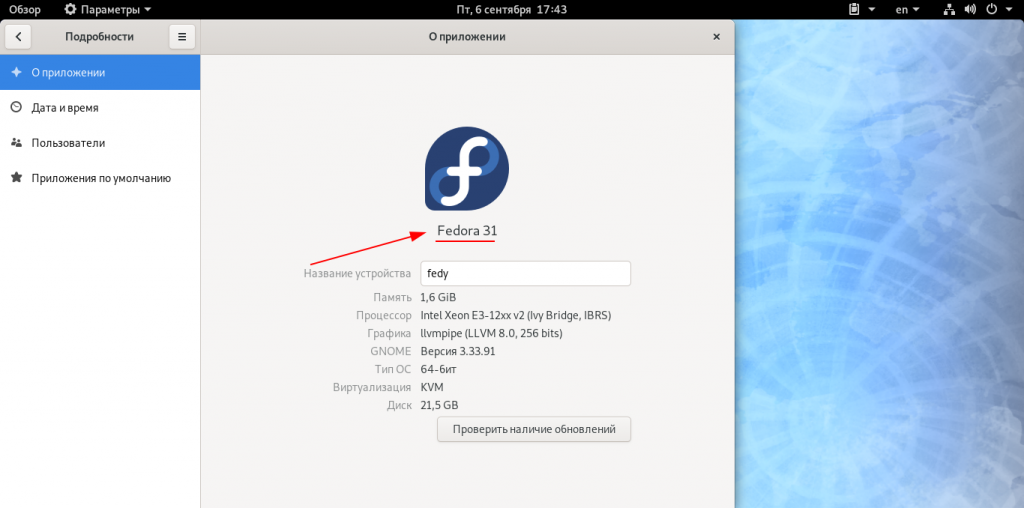Open the date and time clock in top bar
1024x508 pixels.
click(511, 9)
